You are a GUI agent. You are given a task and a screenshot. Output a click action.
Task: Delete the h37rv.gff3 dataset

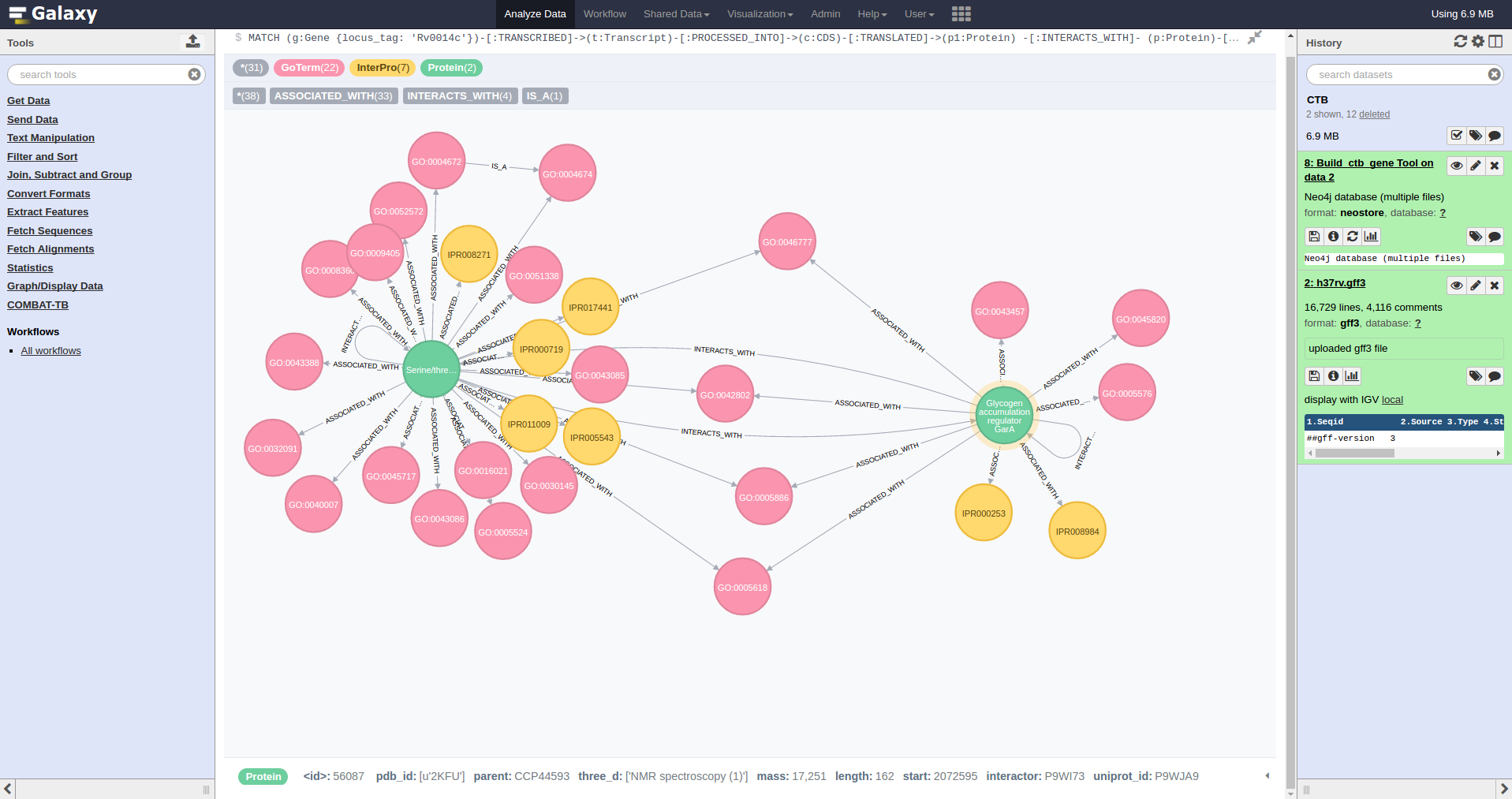pos(1494,286)
